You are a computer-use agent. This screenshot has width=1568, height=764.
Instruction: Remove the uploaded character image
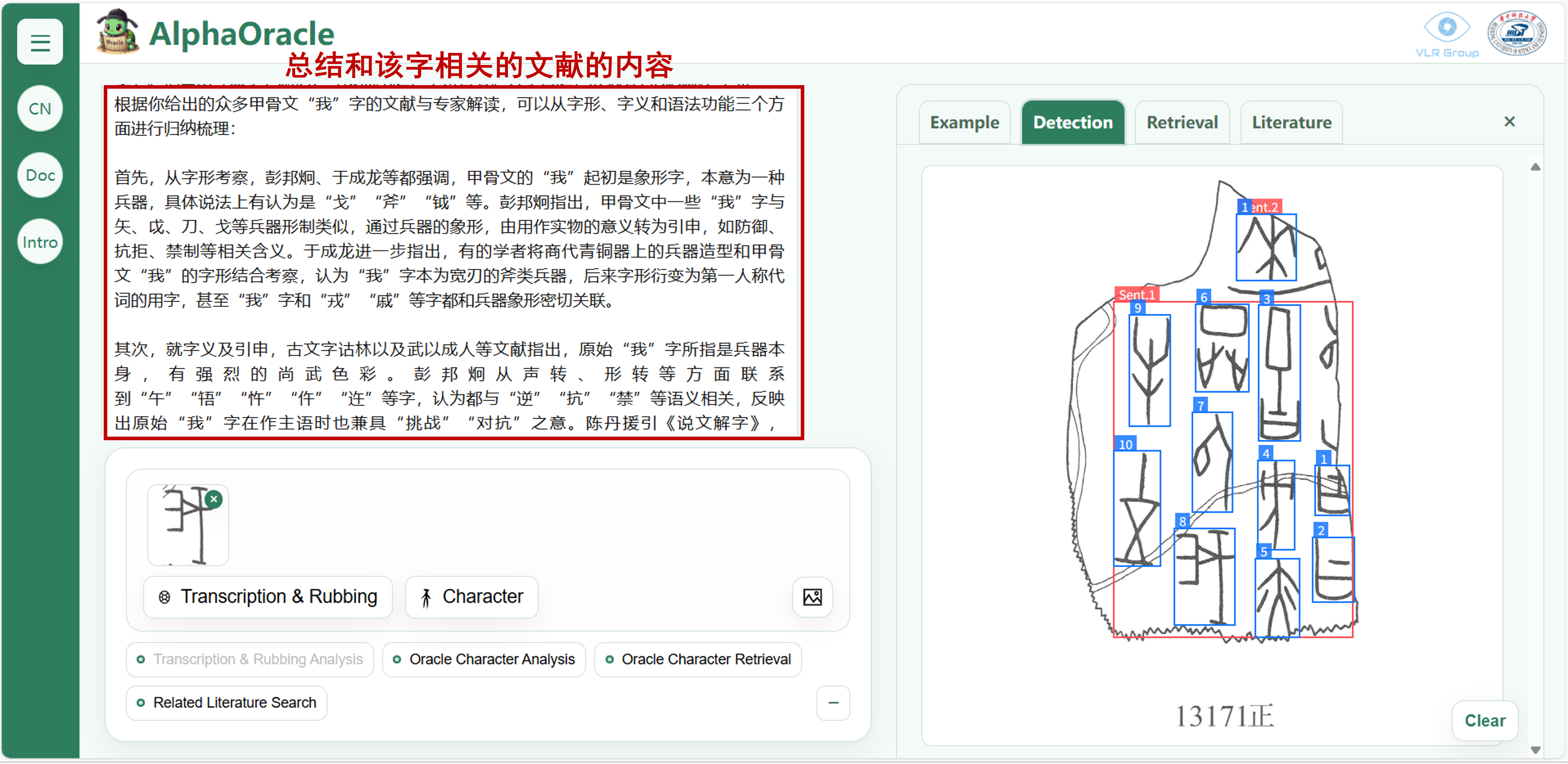pyautogui.click(x=214, y=499)
